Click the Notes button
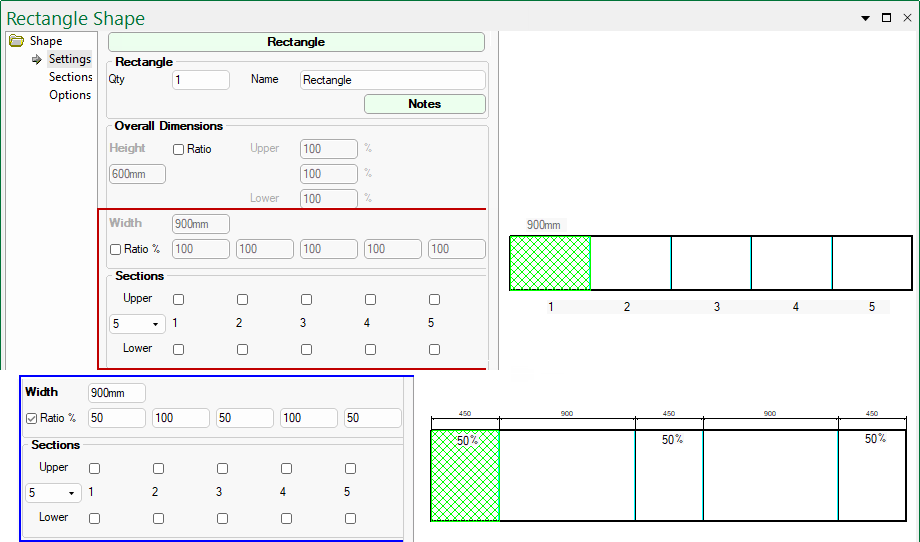Screen dimensions: 920x542 (424, 104)
